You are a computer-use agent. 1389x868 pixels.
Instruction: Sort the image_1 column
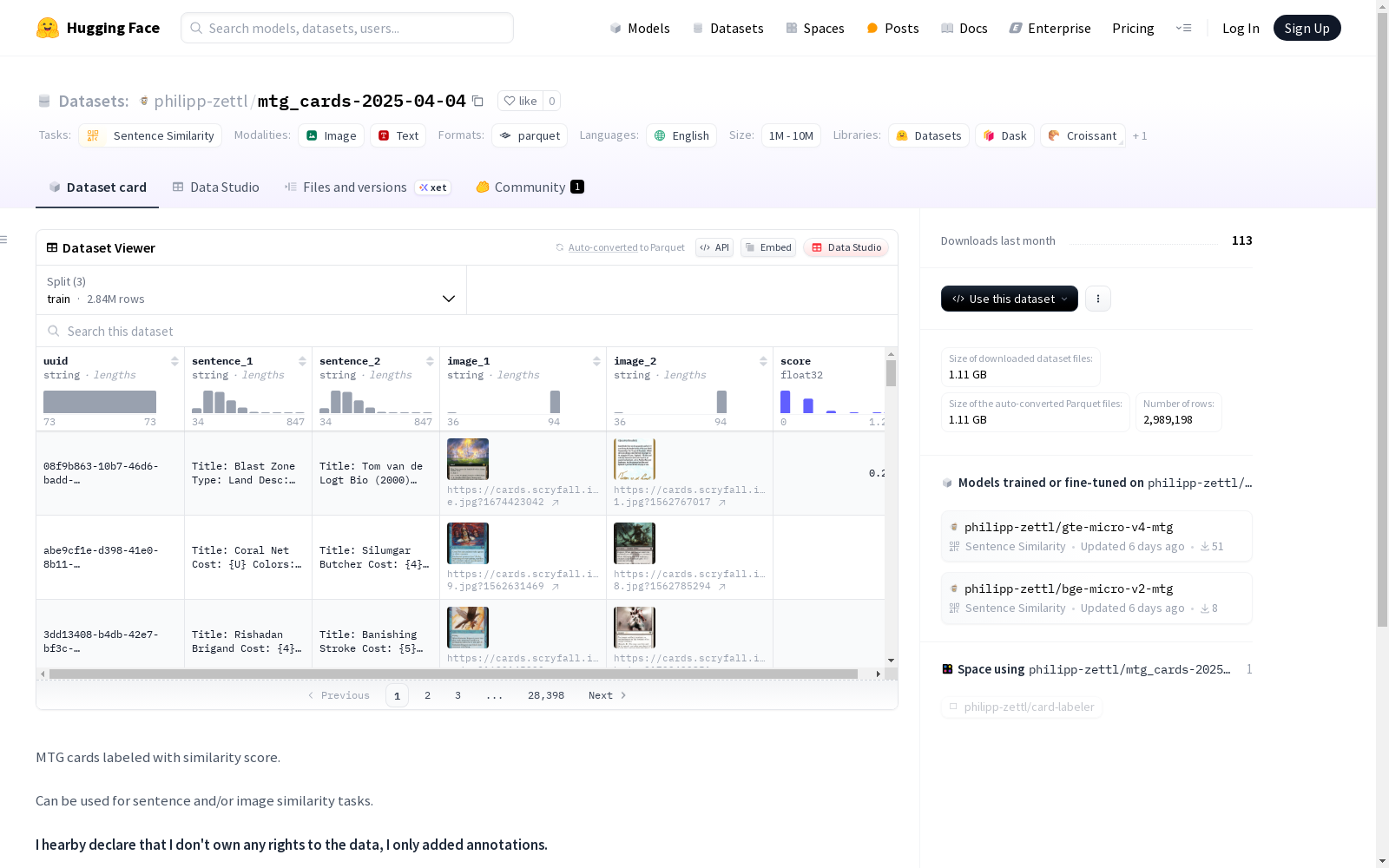click(x=596, y=361)
